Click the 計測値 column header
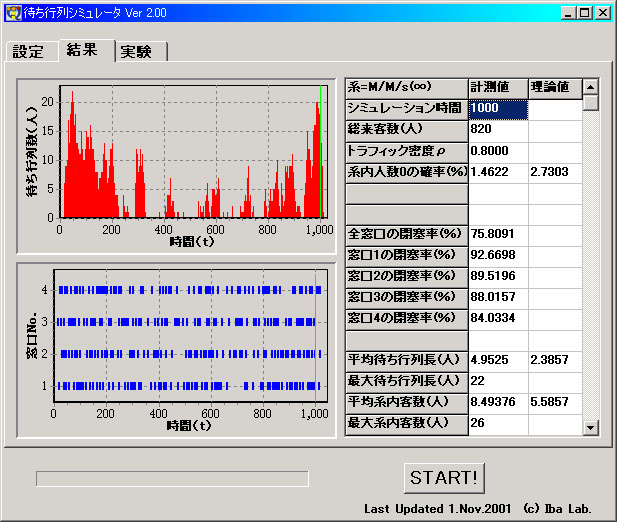 click(x=497, y=87)
